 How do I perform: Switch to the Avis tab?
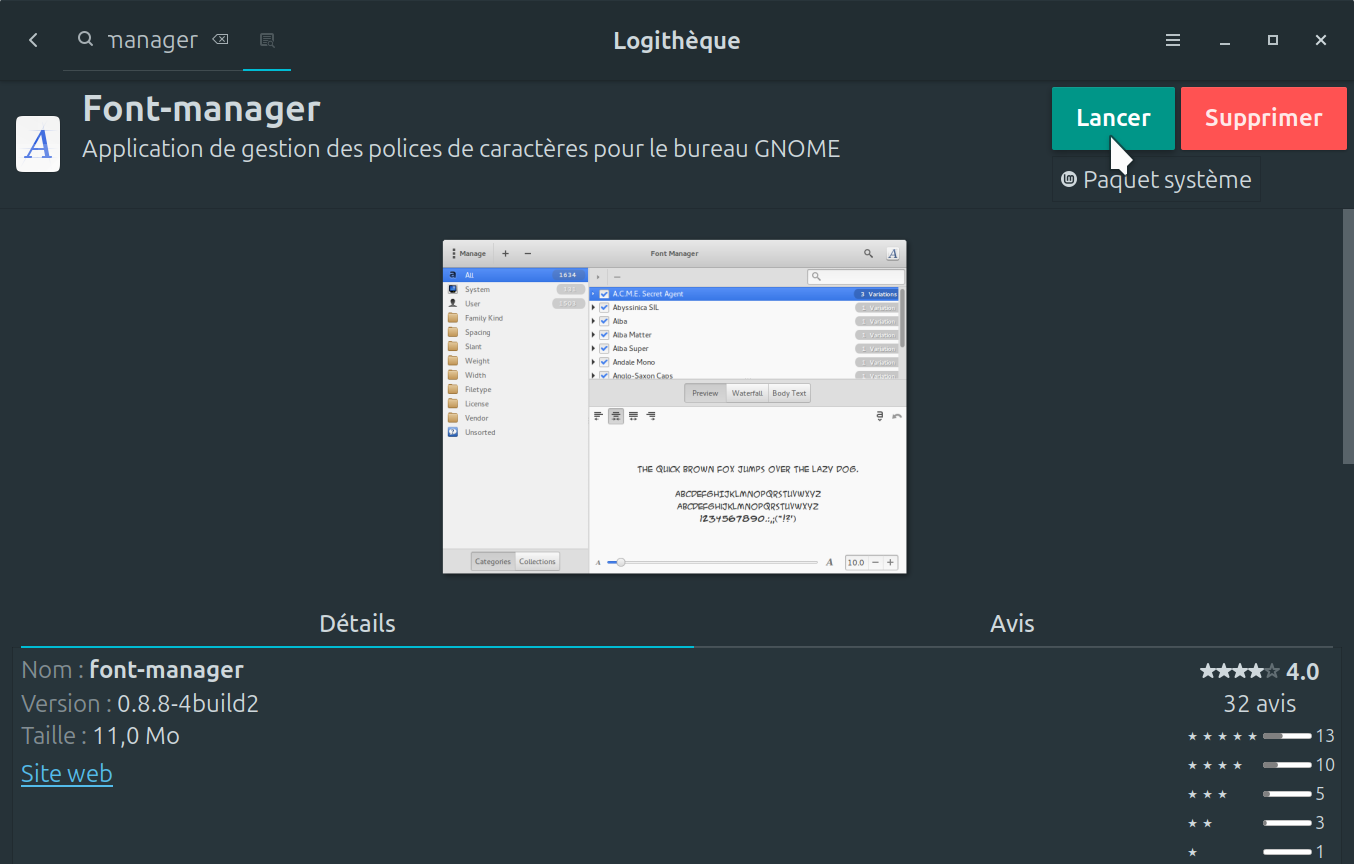[x=1012, y=624]
